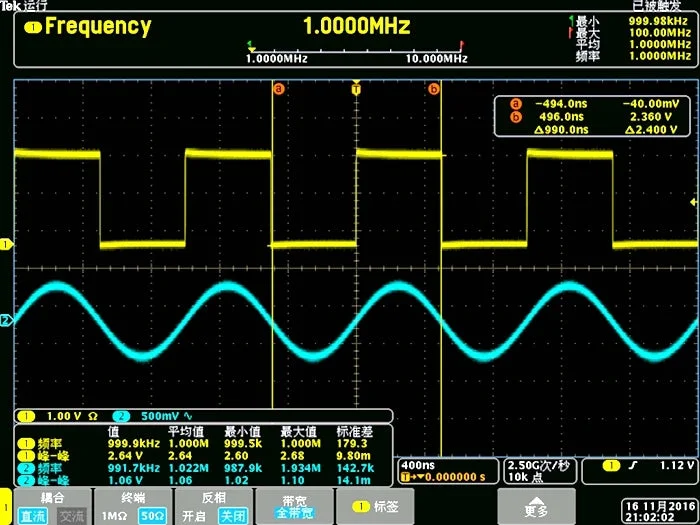This screenshot has height=525, width=700.
Task: Expand the 更多 (more) menu
Action: (x=536, y=507)
